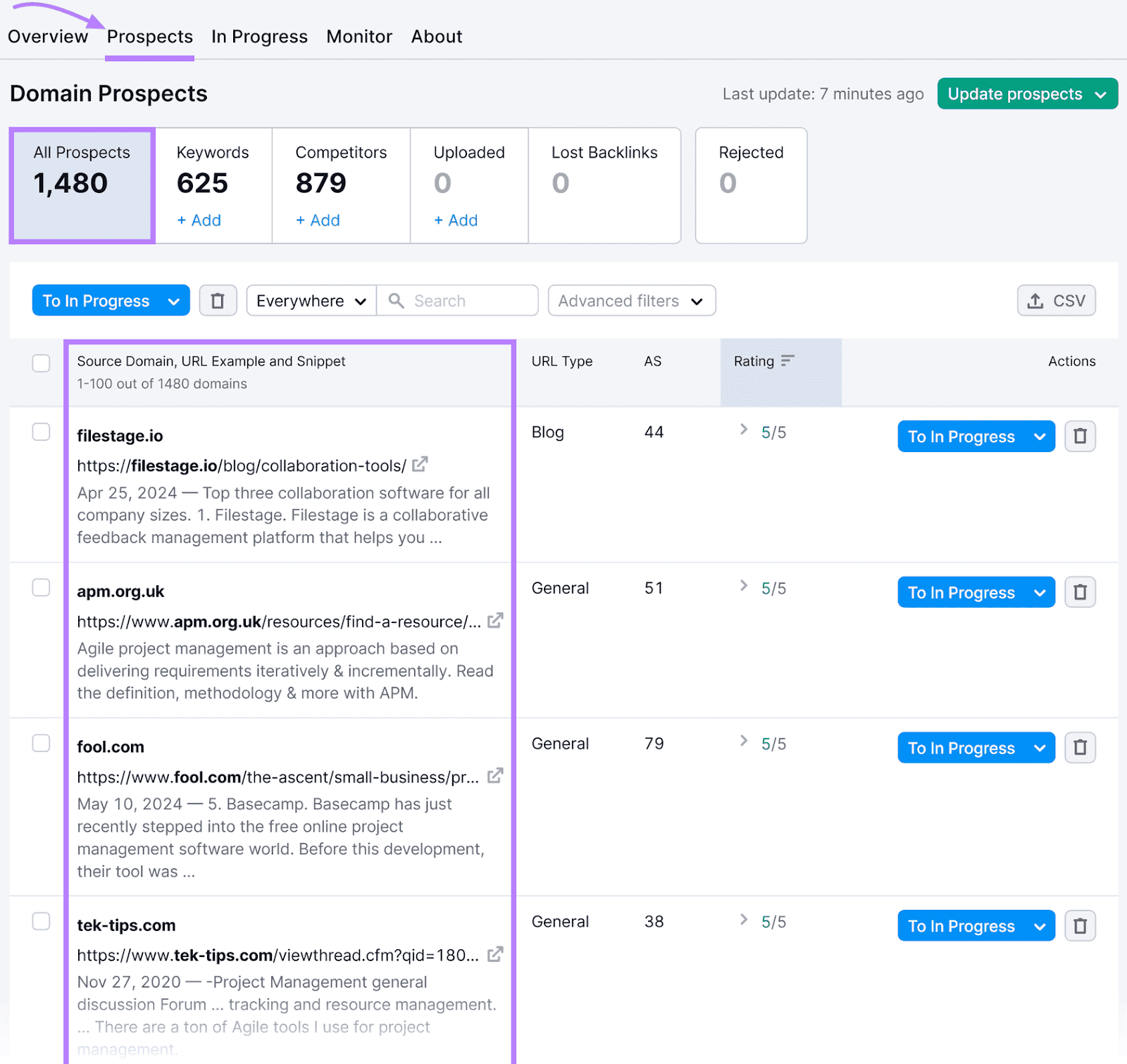The width and height of the screenshot is (1127, 1064).
Task: Open fool.com article in new tab
Action: (x=495, y=776)
